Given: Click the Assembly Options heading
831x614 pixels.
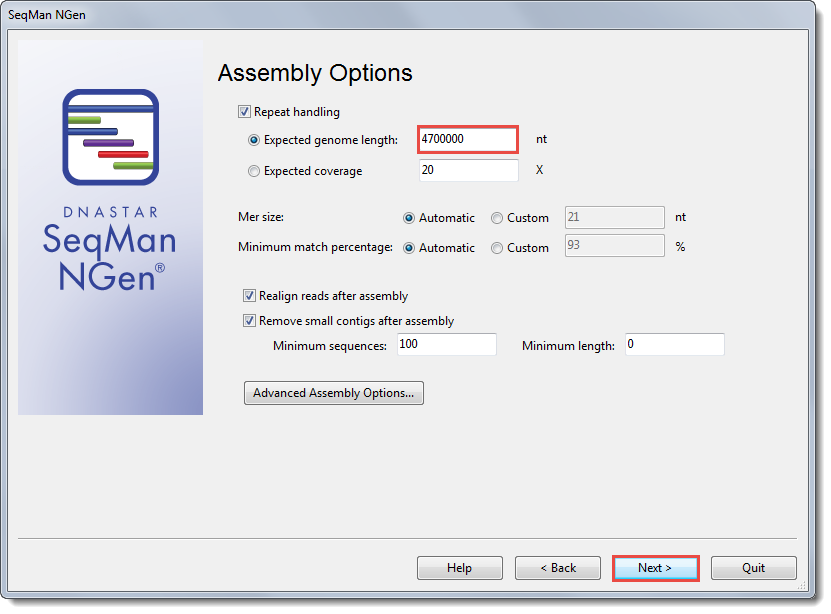Looking at the screenshot, I should [x=315, y=73].
